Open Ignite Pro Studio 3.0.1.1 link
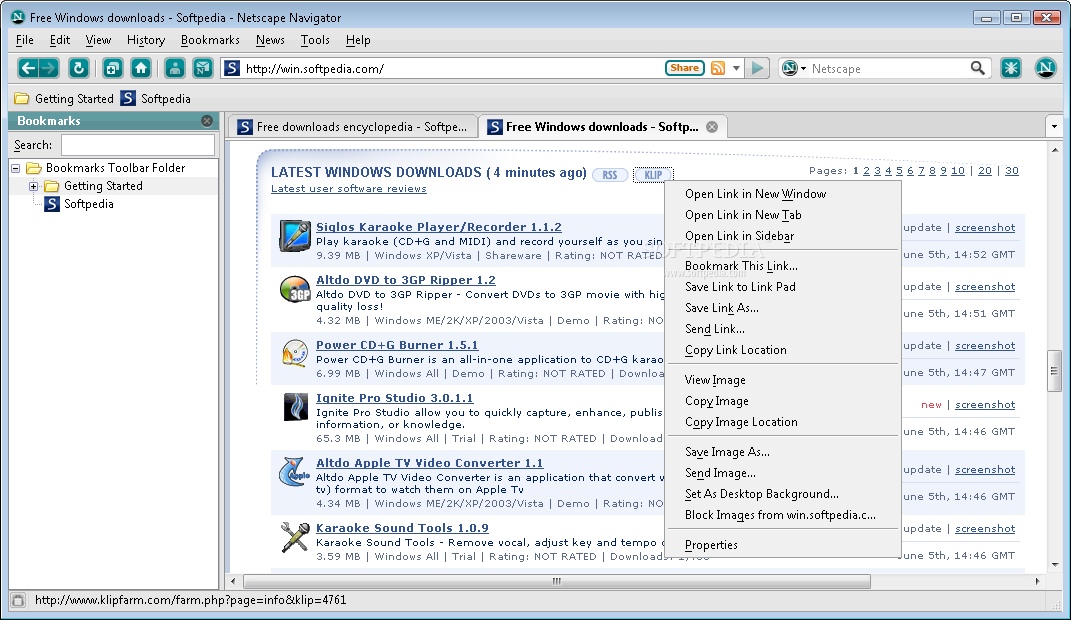The image size is (1071, 620). 394,398
